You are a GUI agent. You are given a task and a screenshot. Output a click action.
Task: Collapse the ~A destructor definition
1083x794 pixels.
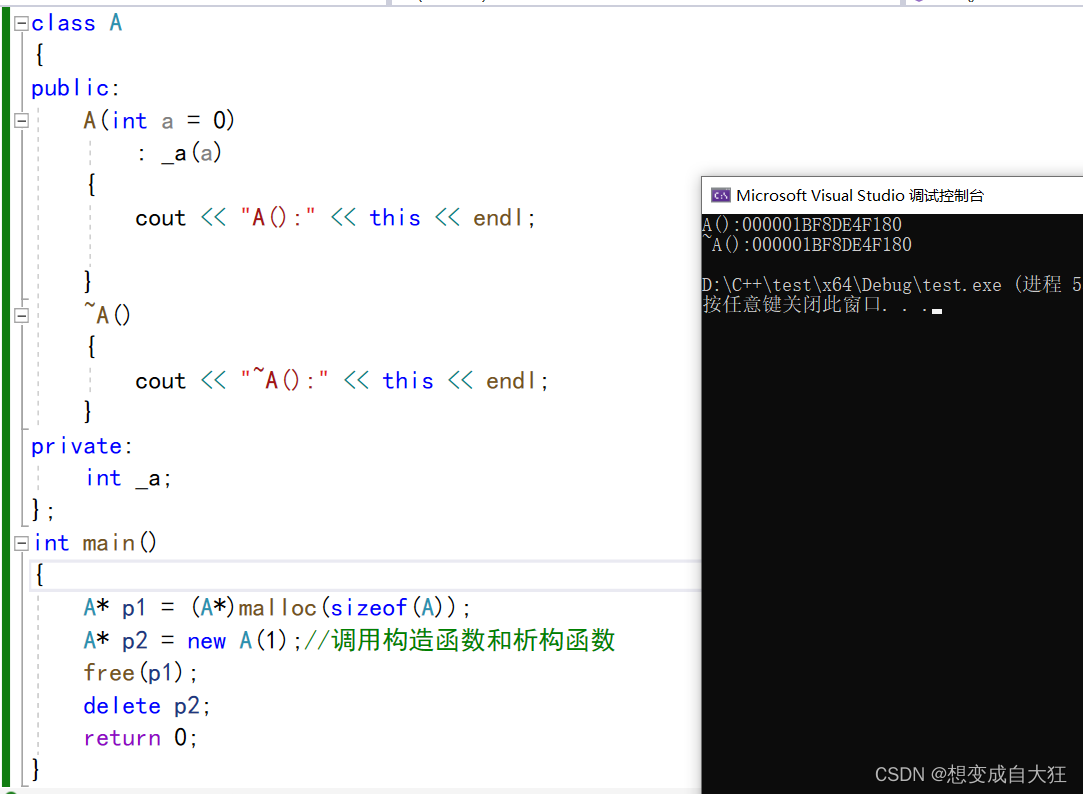pyautogui.click(x=21, y=314)
